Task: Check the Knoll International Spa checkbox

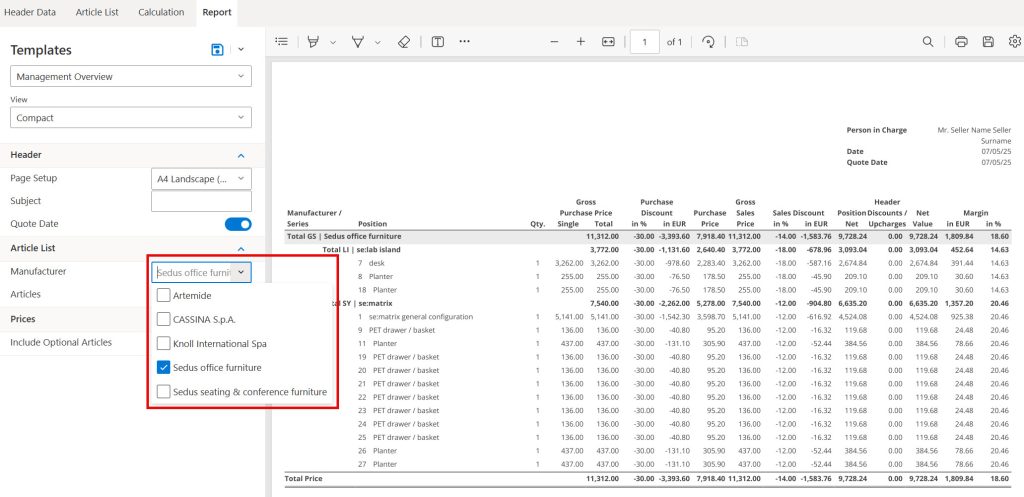Action: point(164,344)
